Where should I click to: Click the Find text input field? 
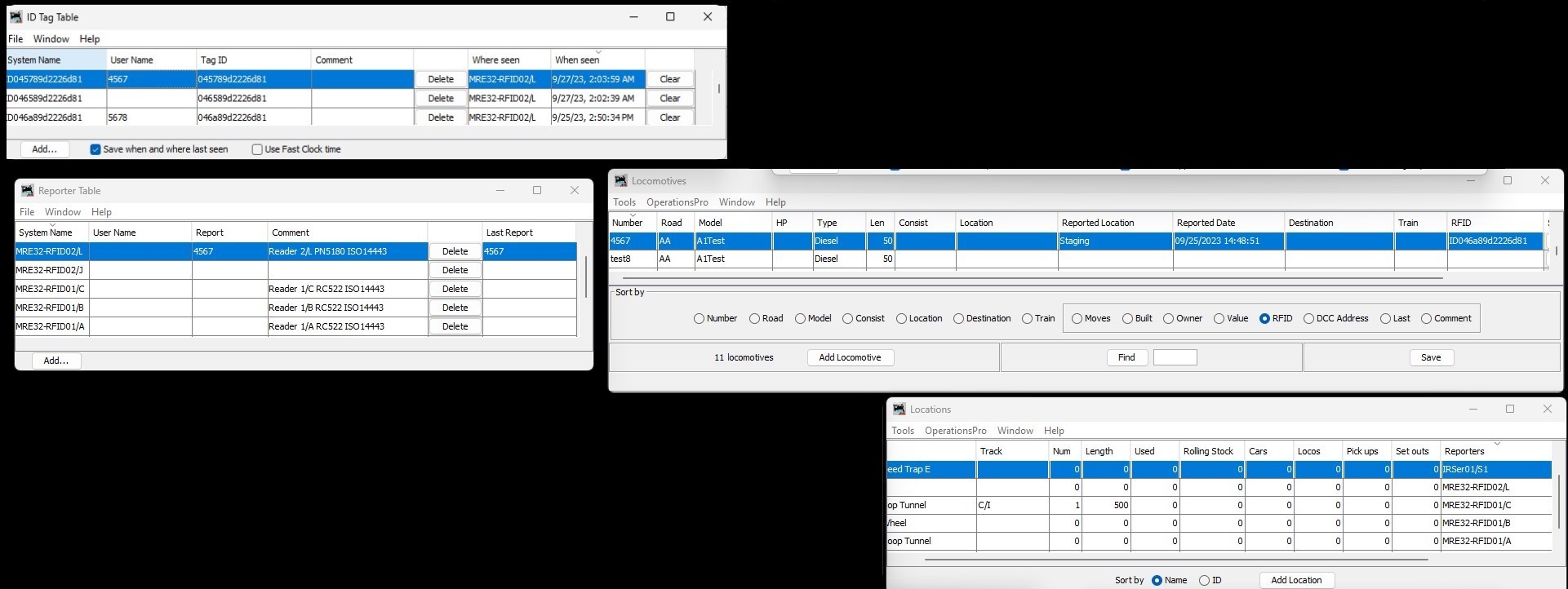pos(1175,357)
